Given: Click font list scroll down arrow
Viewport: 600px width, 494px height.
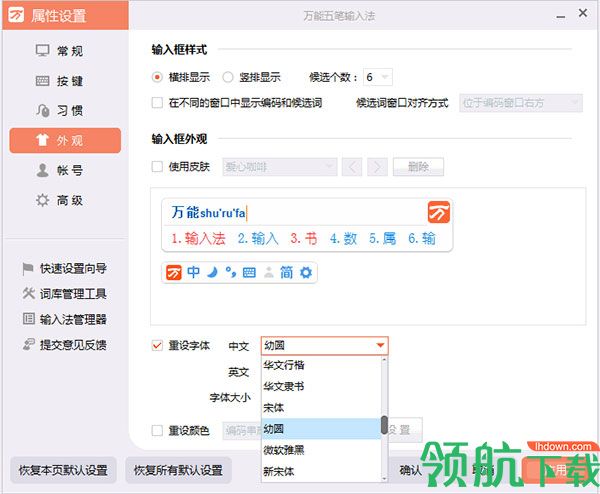Looking at the screenshot, I should [x=385, y=478].
